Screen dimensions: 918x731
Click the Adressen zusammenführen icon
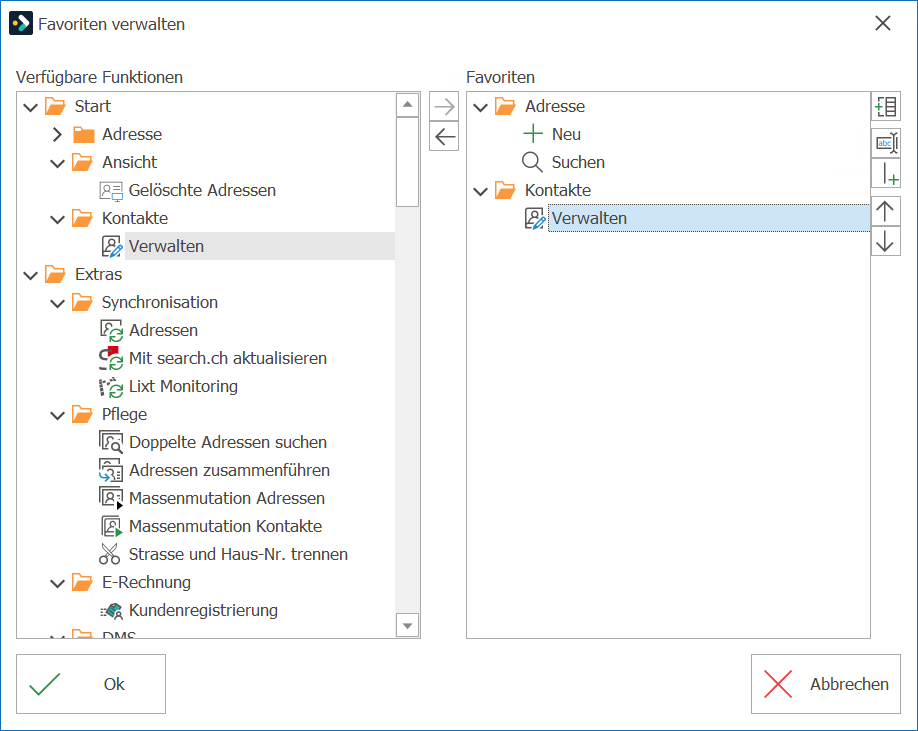111,471
